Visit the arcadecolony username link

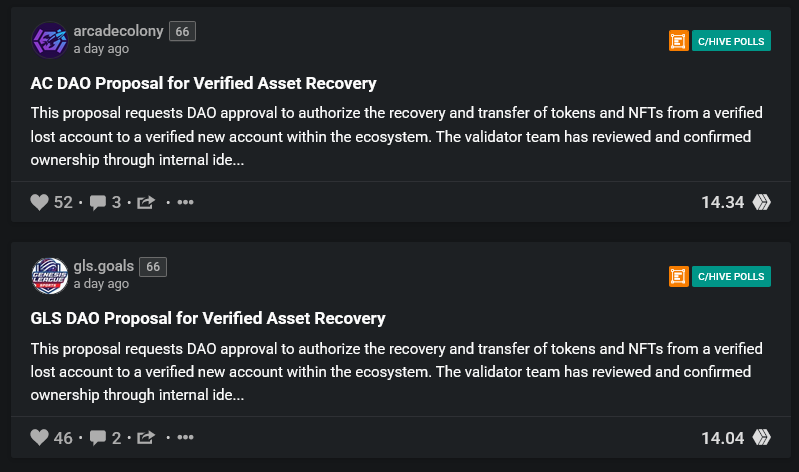118,31
